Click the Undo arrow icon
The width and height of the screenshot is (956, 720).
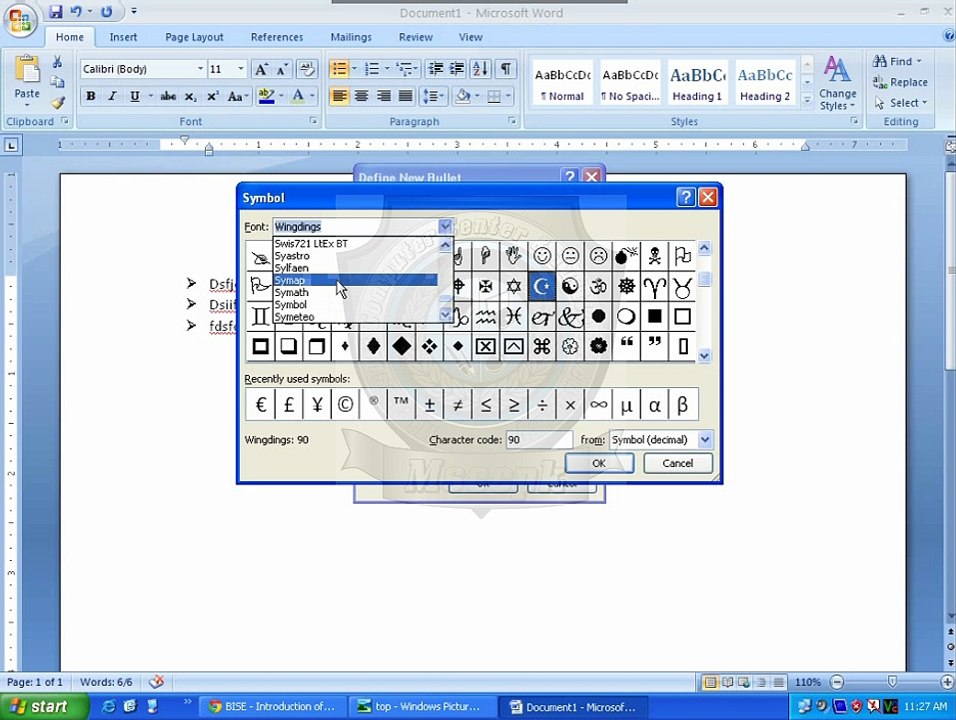tap(77, 12)
